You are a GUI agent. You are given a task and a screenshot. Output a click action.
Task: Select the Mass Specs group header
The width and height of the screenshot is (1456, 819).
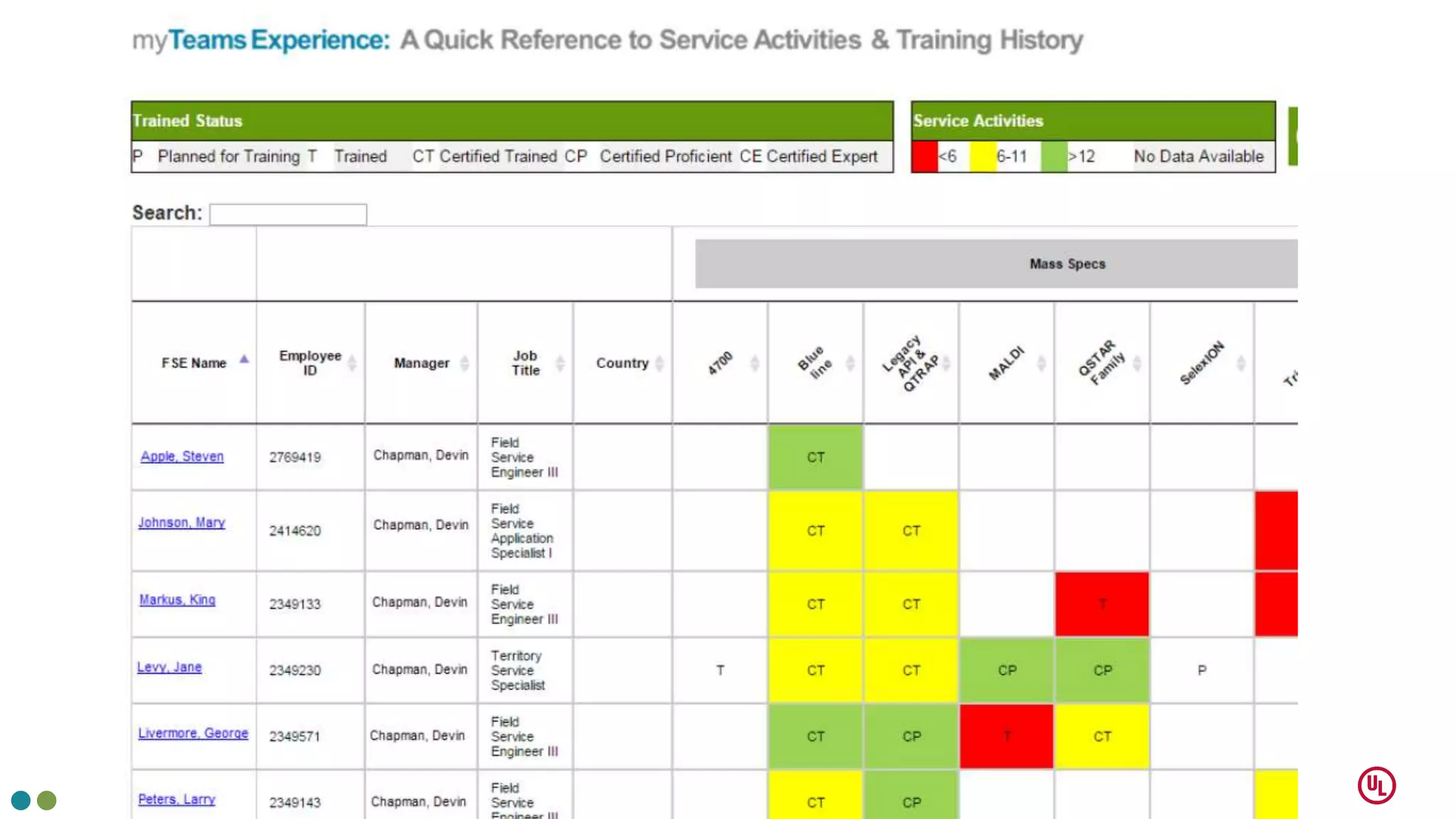click(1066, 264)
